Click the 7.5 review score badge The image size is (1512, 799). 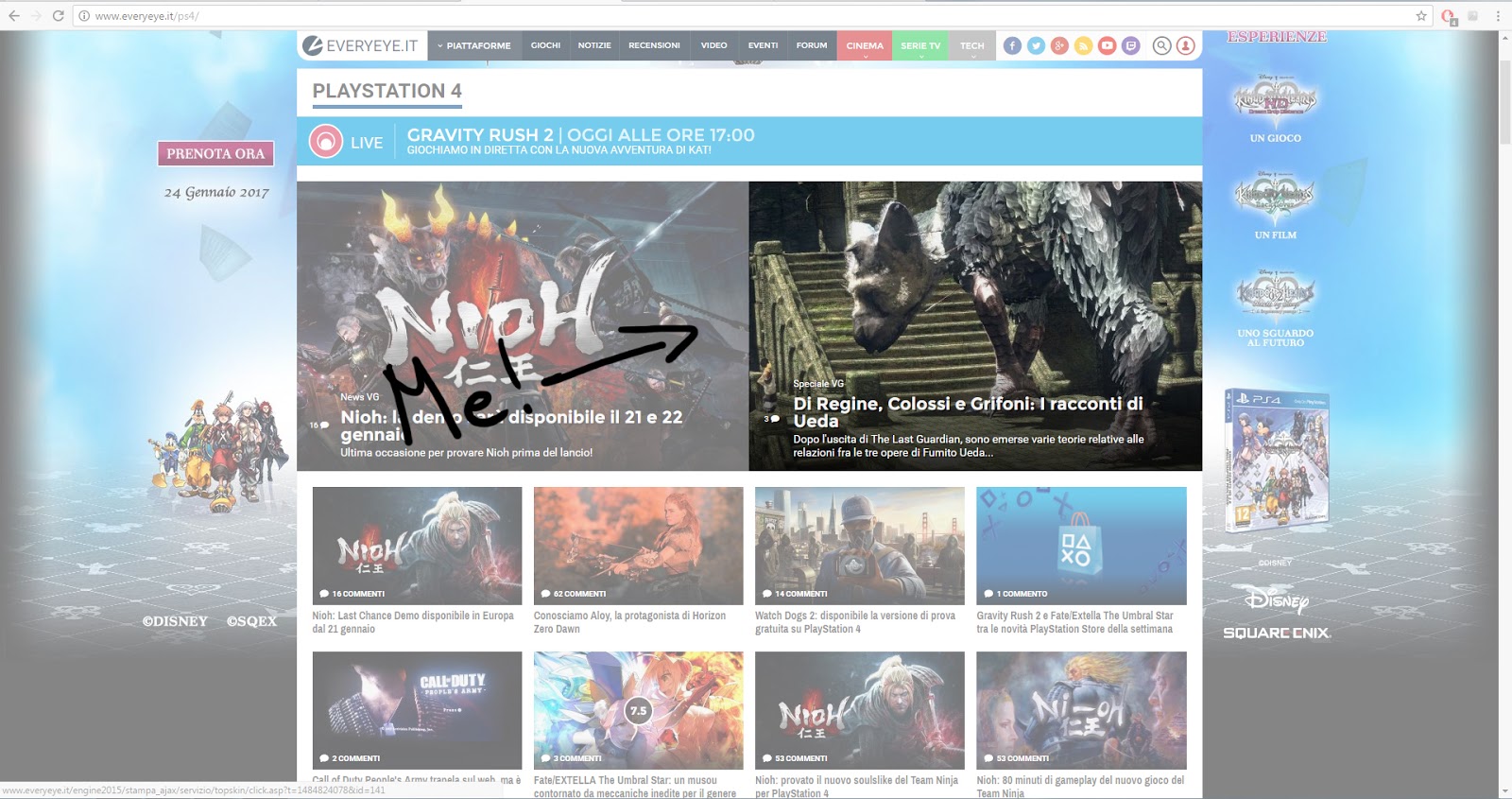click(x=639, y=710)
